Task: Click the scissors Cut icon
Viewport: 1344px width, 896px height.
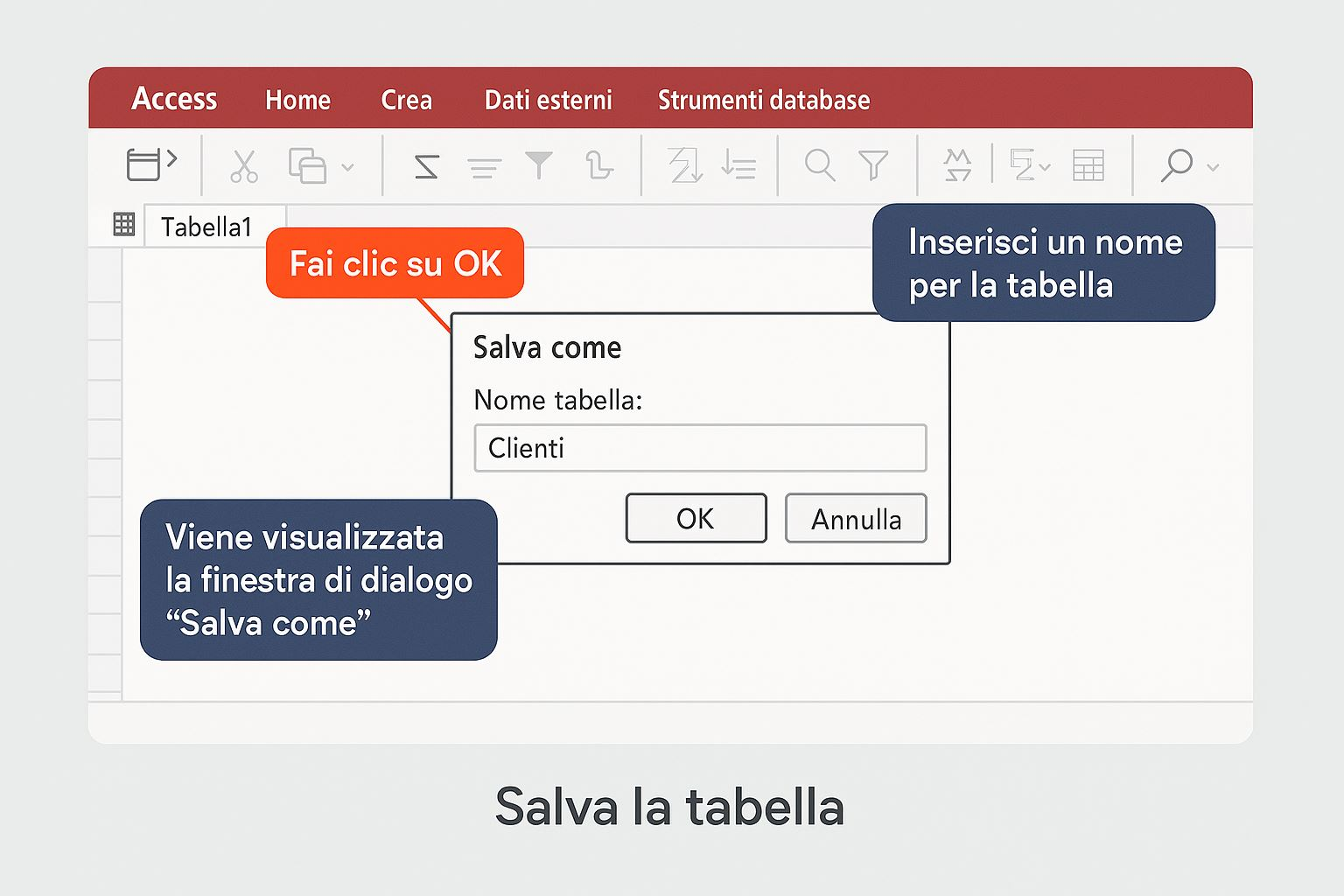Action: pyautogui.click(x=243, y=165)
